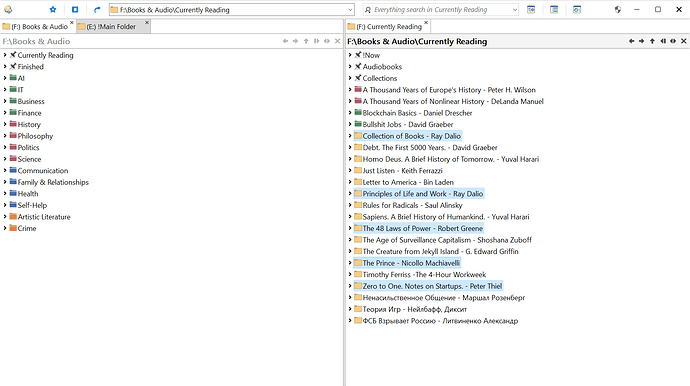The width and height of the screenshot is (690, 386).
Task: Open the Everything search dropdown arrow
Action: click(x=515, y=10)
